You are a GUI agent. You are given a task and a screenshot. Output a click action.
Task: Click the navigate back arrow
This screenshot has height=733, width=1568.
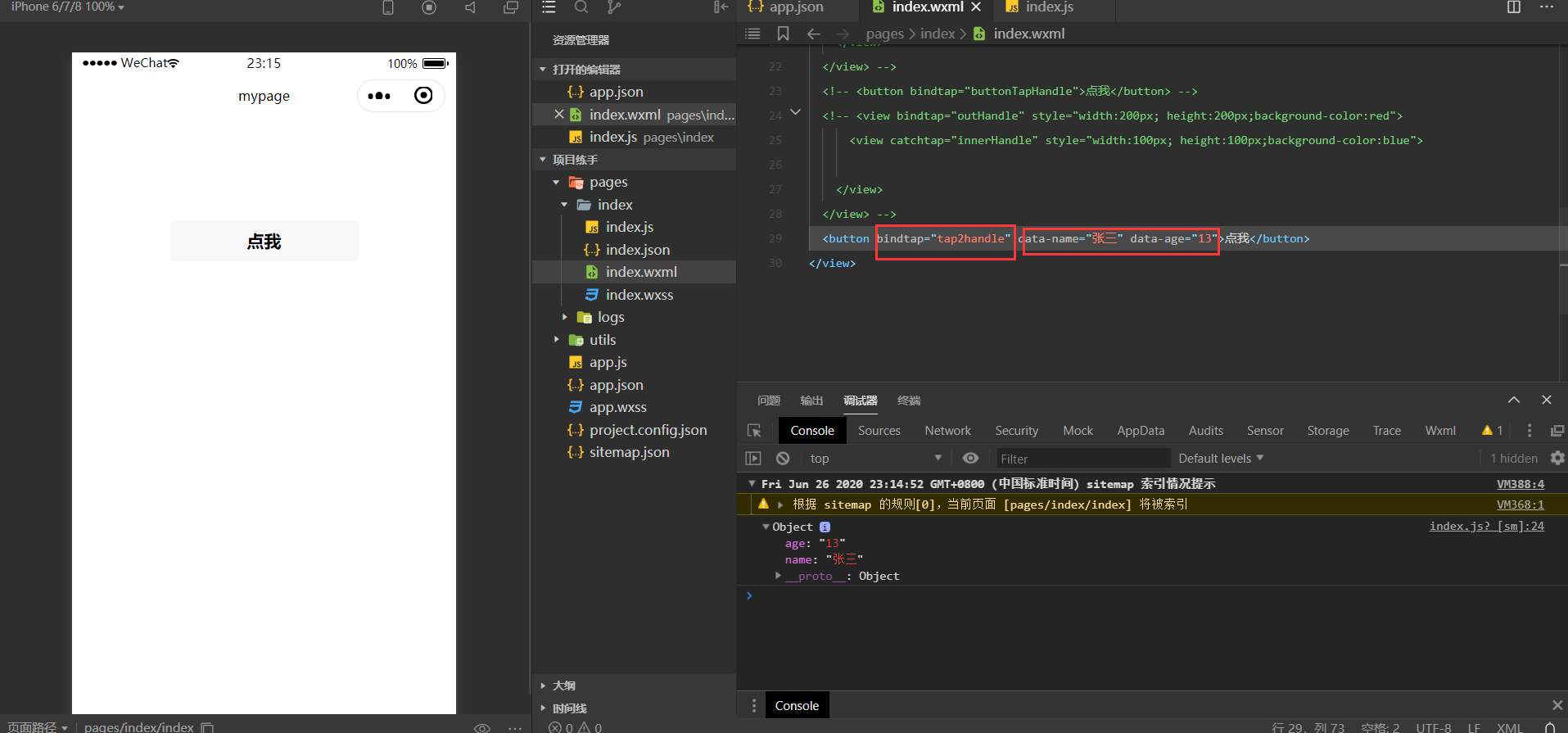tap(813, 34)
